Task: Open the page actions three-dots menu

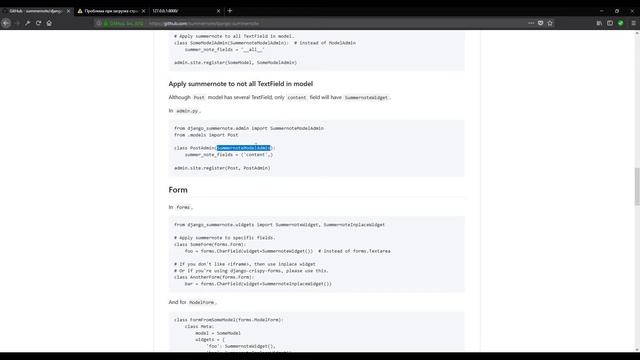Action: pos(531,23)
